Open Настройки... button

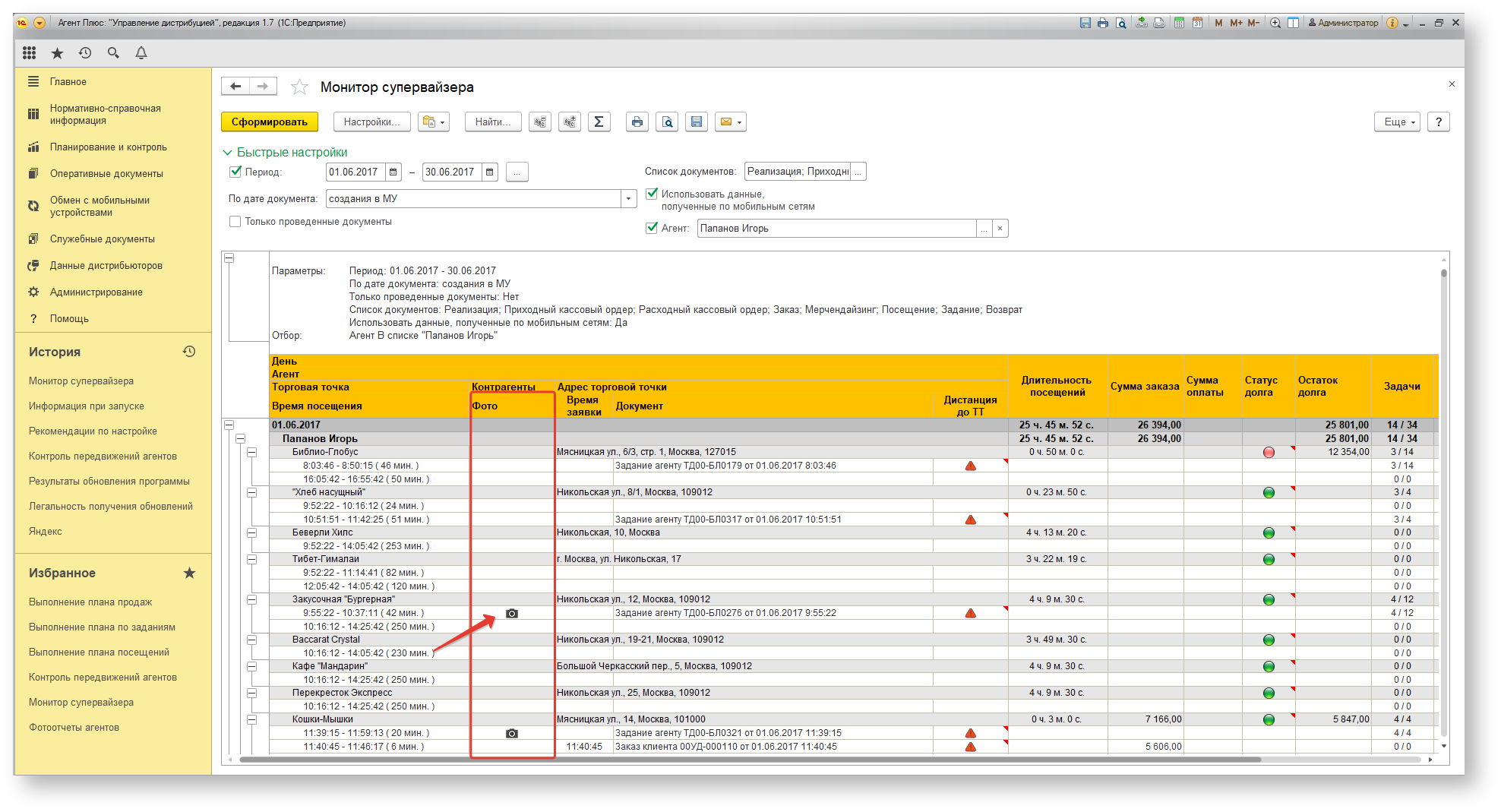pos(371,122)
